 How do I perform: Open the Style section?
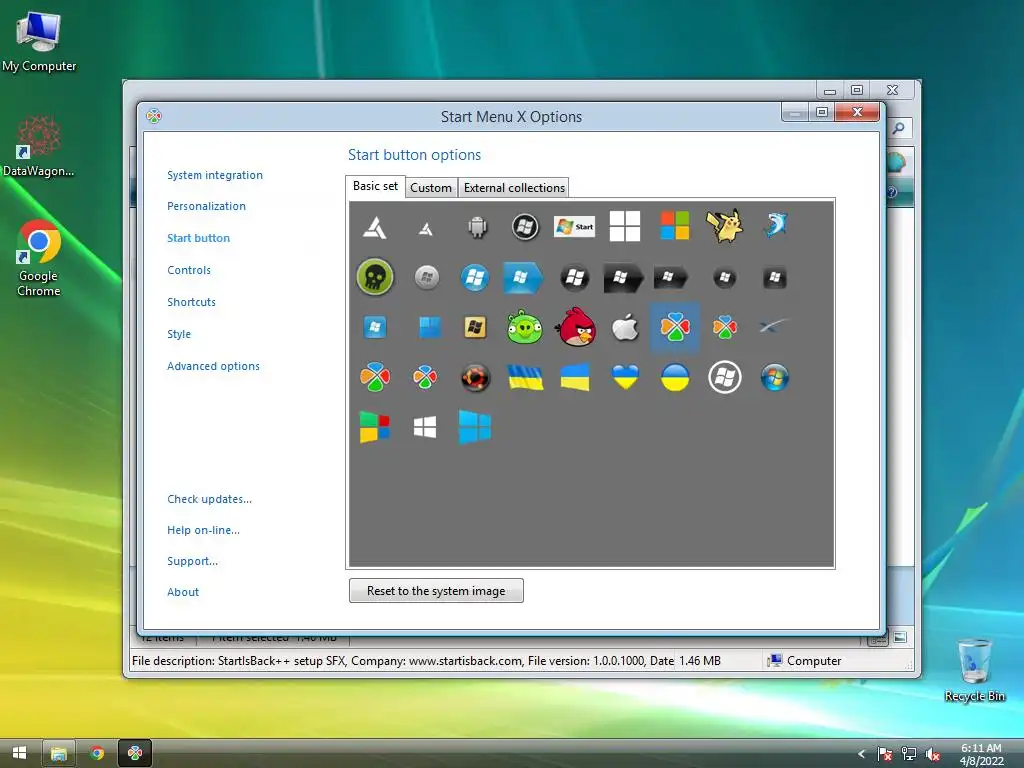(x=179, y=334)
